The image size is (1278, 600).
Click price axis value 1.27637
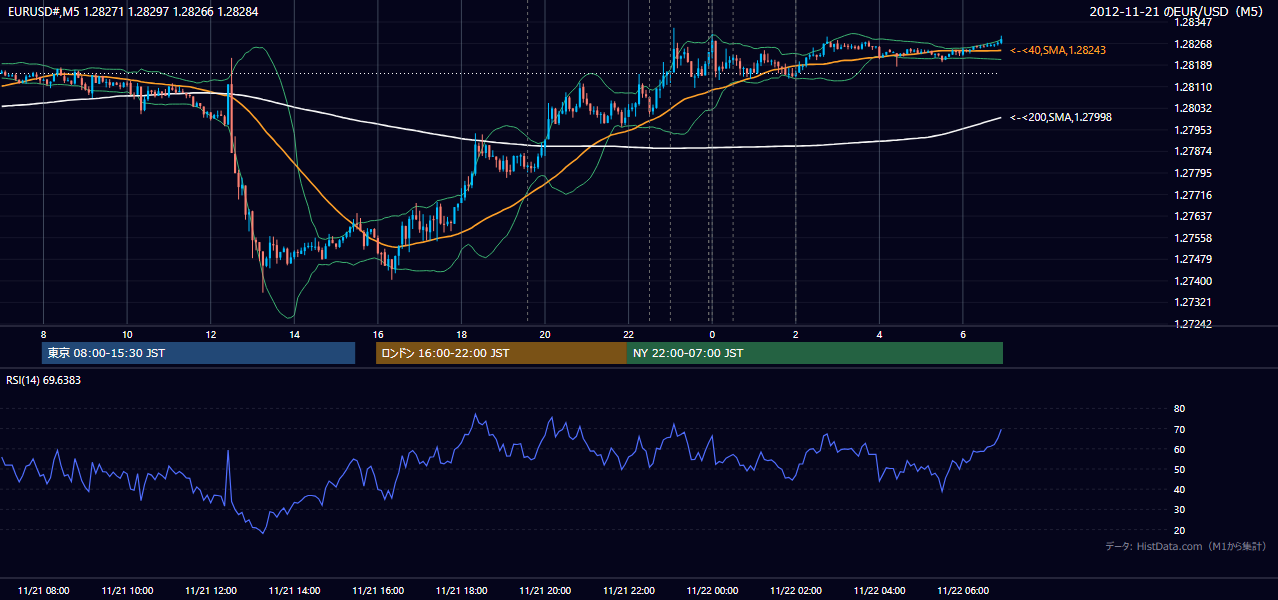point(1193,216)
